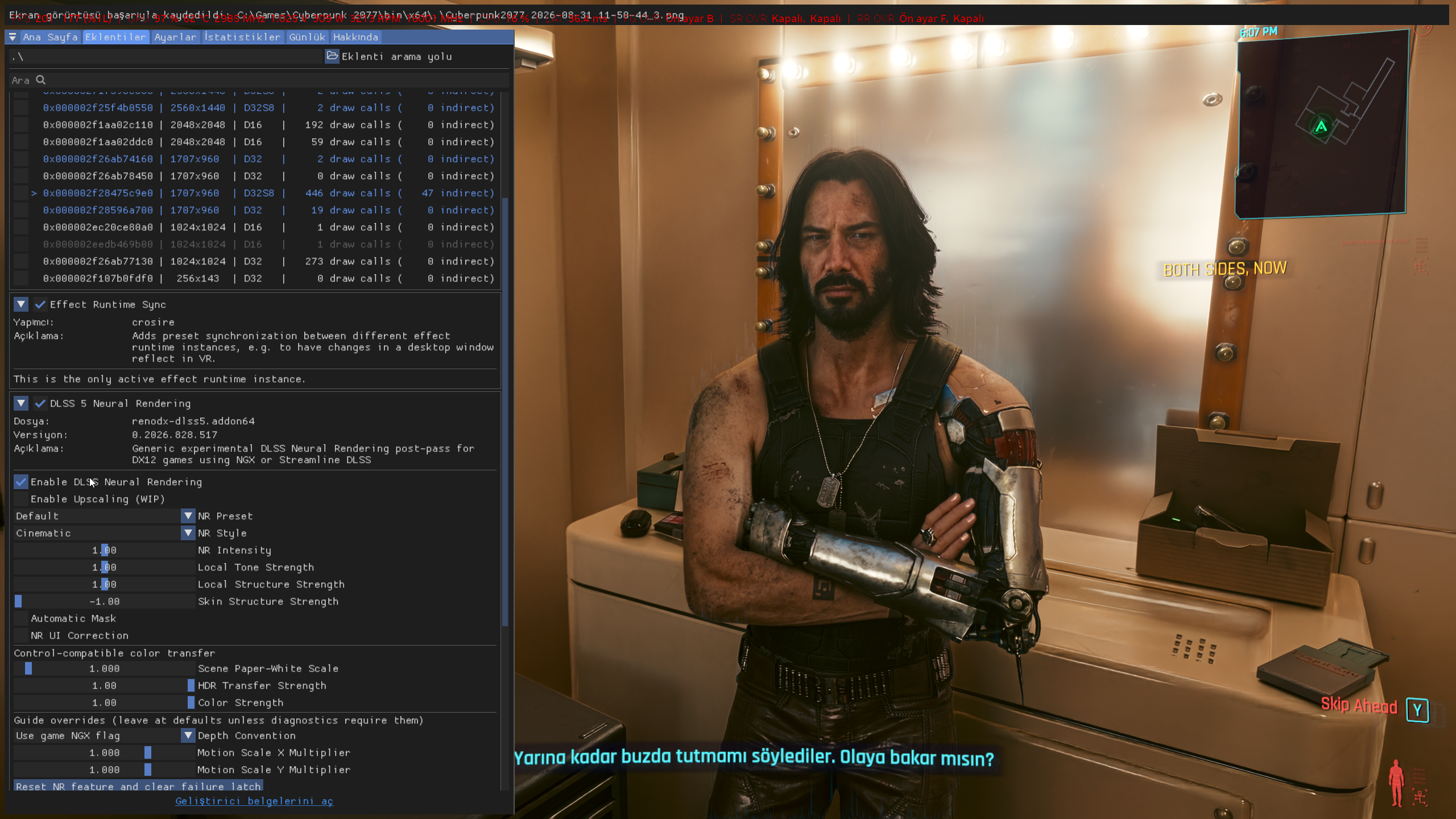Open the İstatistikler tab
The width and height of the screenshot is (1456, 819).
[243, 37]
